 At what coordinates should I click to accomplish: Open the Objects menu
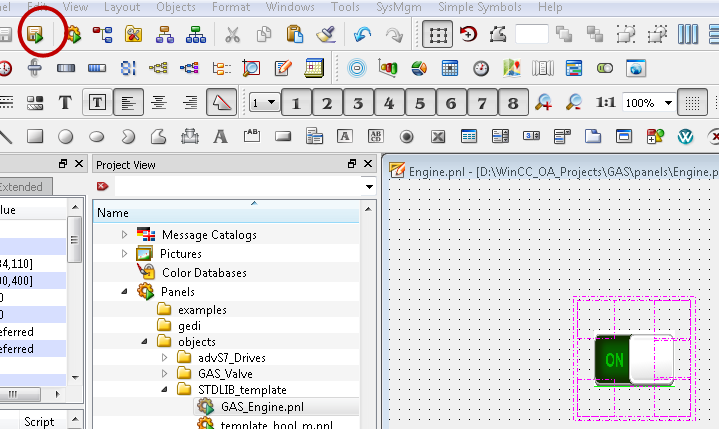coord(176,7)
